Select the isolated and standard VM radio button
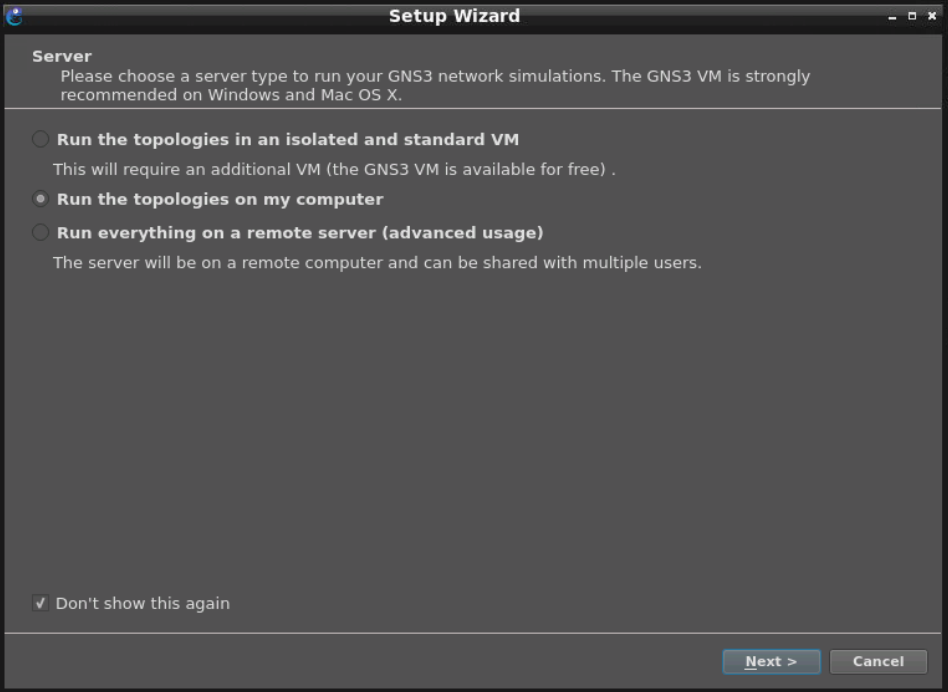Viewport: 948px width, 692px height. pyautogui.click(x=40, y=140)
